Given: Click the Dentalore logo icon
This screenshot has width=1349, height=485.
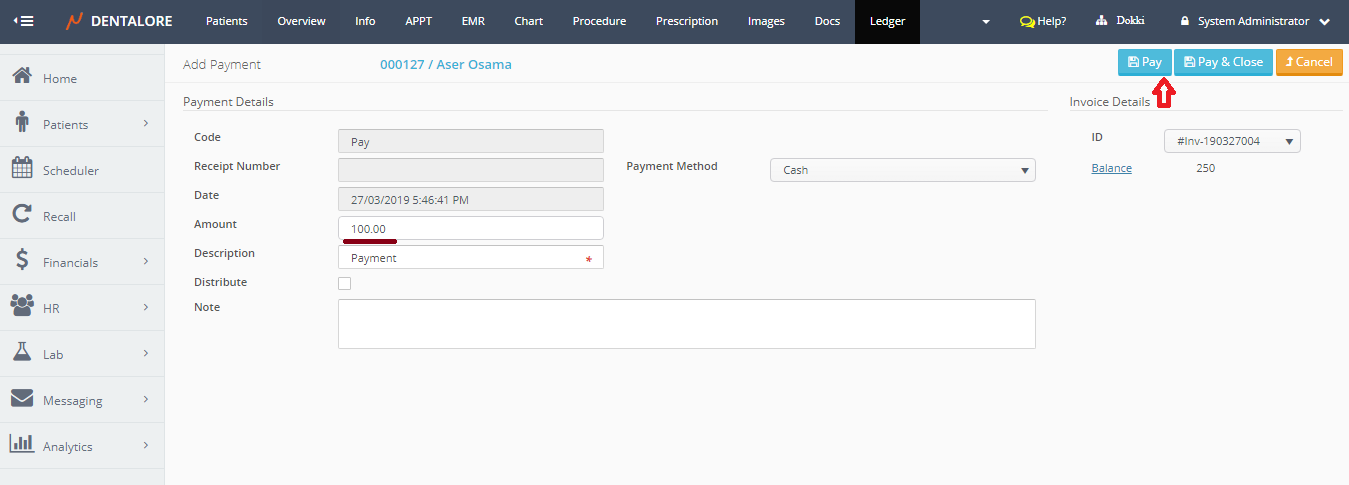Looking at the screenshot, I should click(x=75, y=21).
